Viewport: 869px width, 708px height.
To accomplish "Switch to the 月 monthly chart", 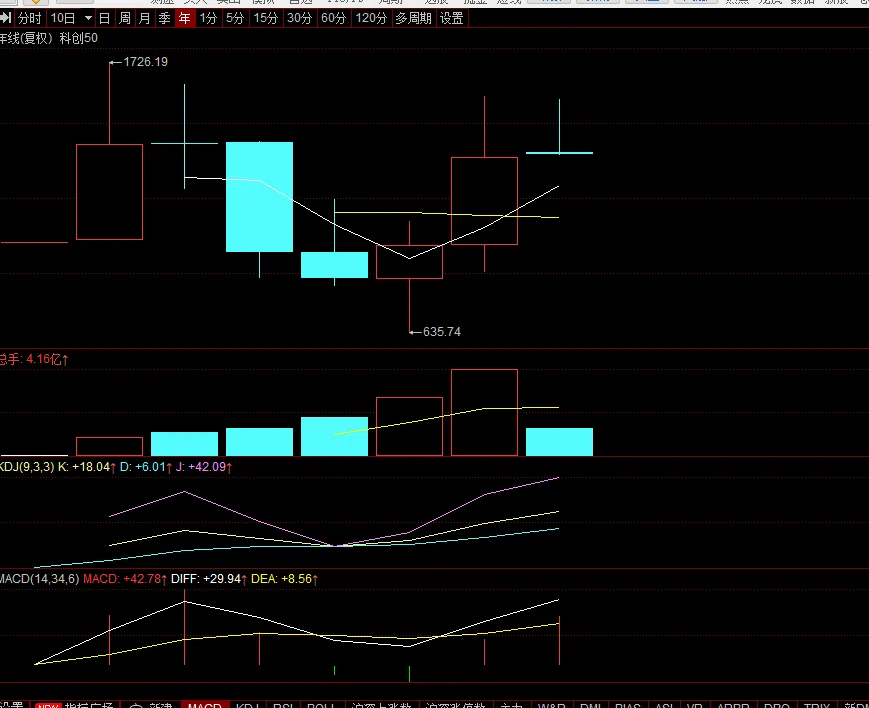I will 144,18.
